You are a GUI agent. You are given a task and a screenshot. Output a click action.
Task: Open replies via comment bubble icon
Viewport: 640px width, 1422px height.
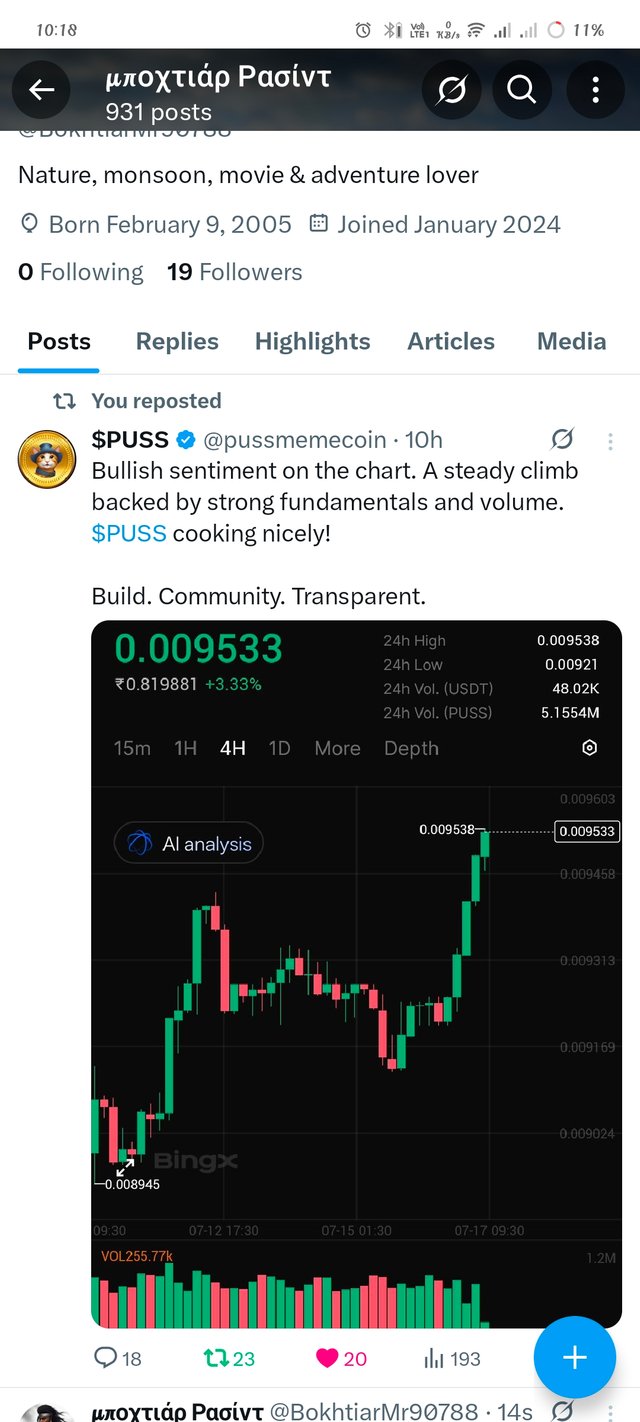[106, 1357]
